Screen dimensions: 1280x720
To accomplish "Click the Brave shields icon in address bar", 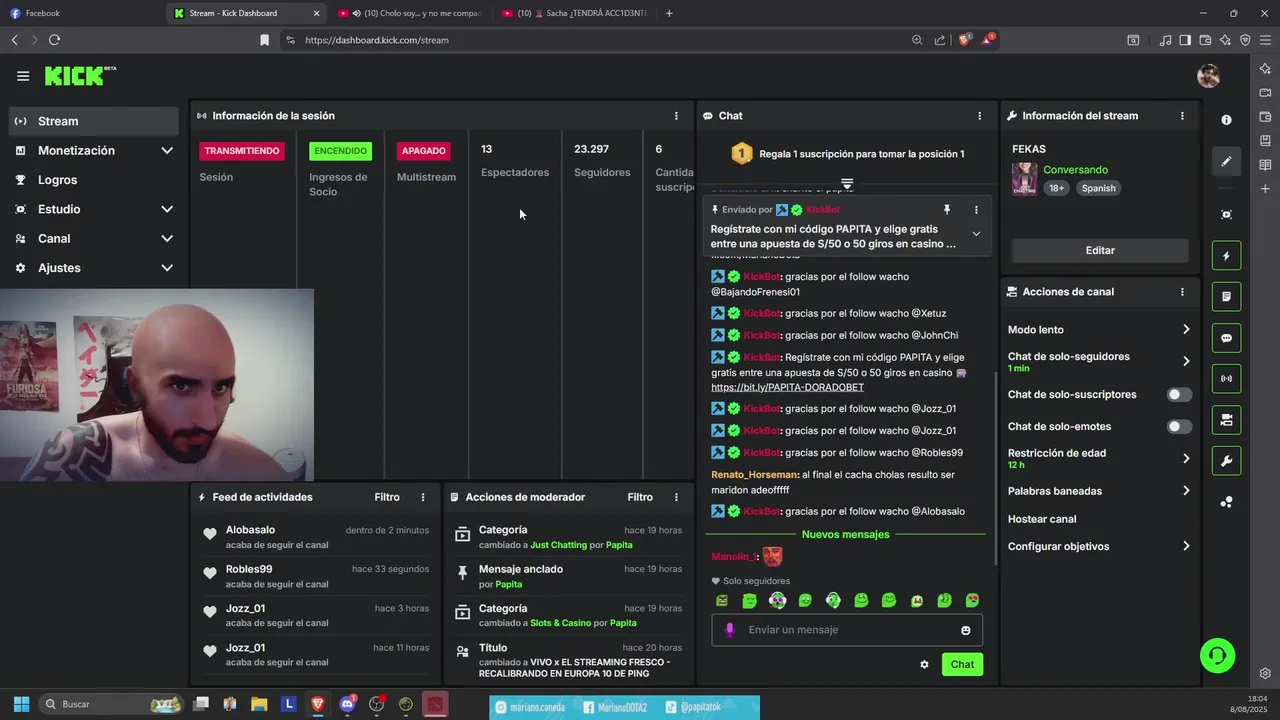I will pyautogui.click(x=964, y=40).
